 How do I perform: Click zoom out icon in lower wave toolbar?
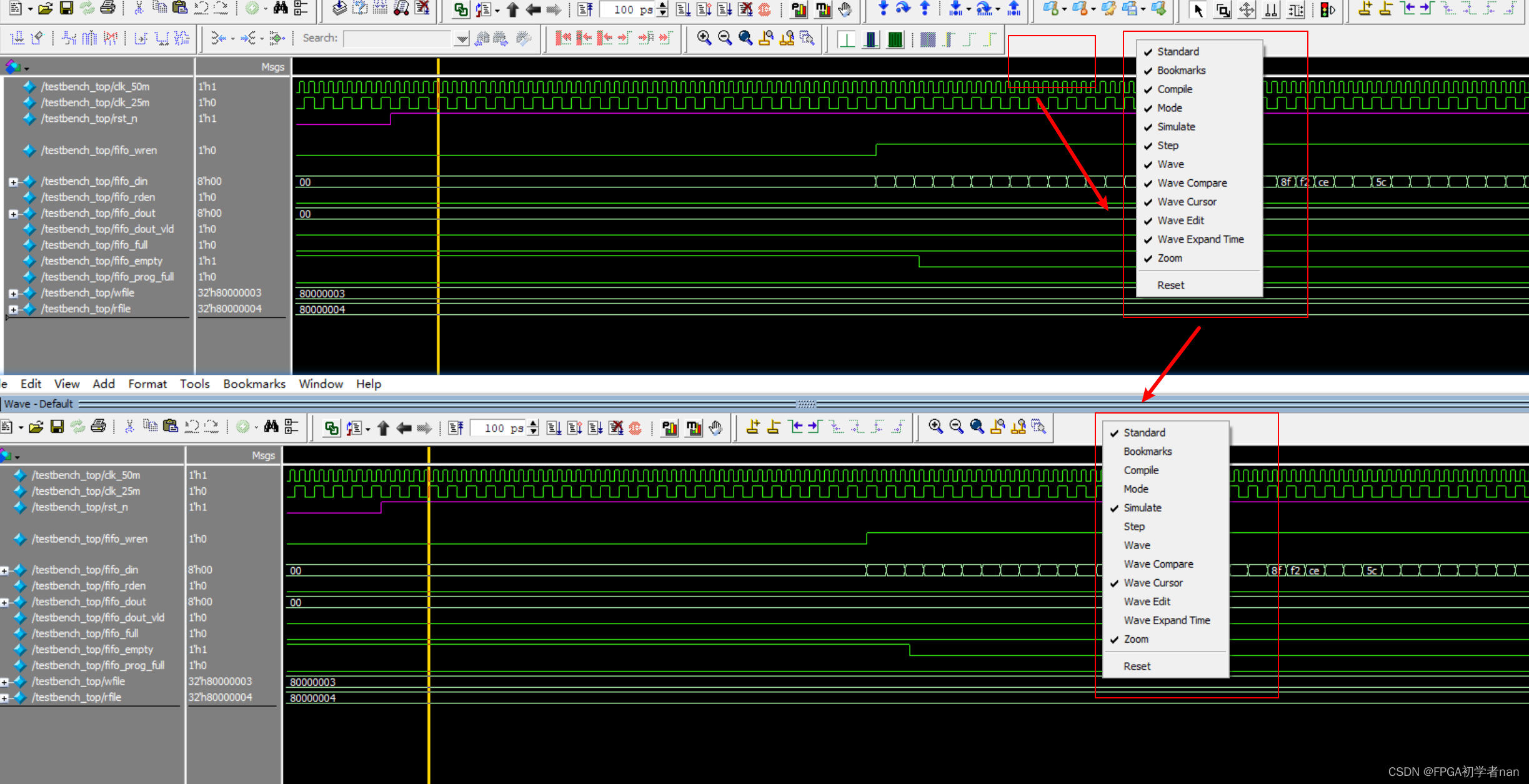pyautogui.click(x=956, y=427)
